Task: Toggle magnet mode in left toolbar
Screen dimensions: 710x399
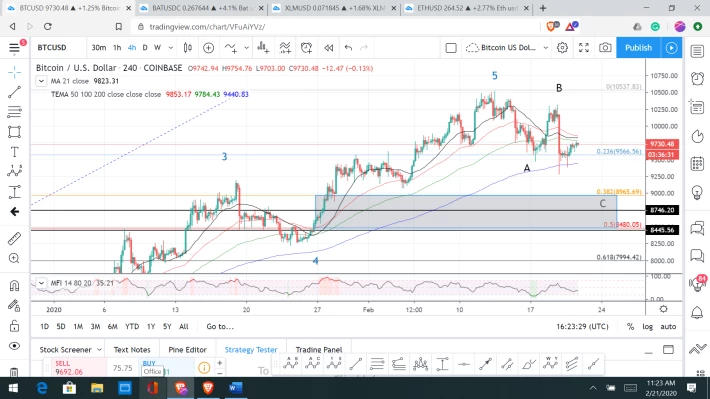Action: point(14,286)
